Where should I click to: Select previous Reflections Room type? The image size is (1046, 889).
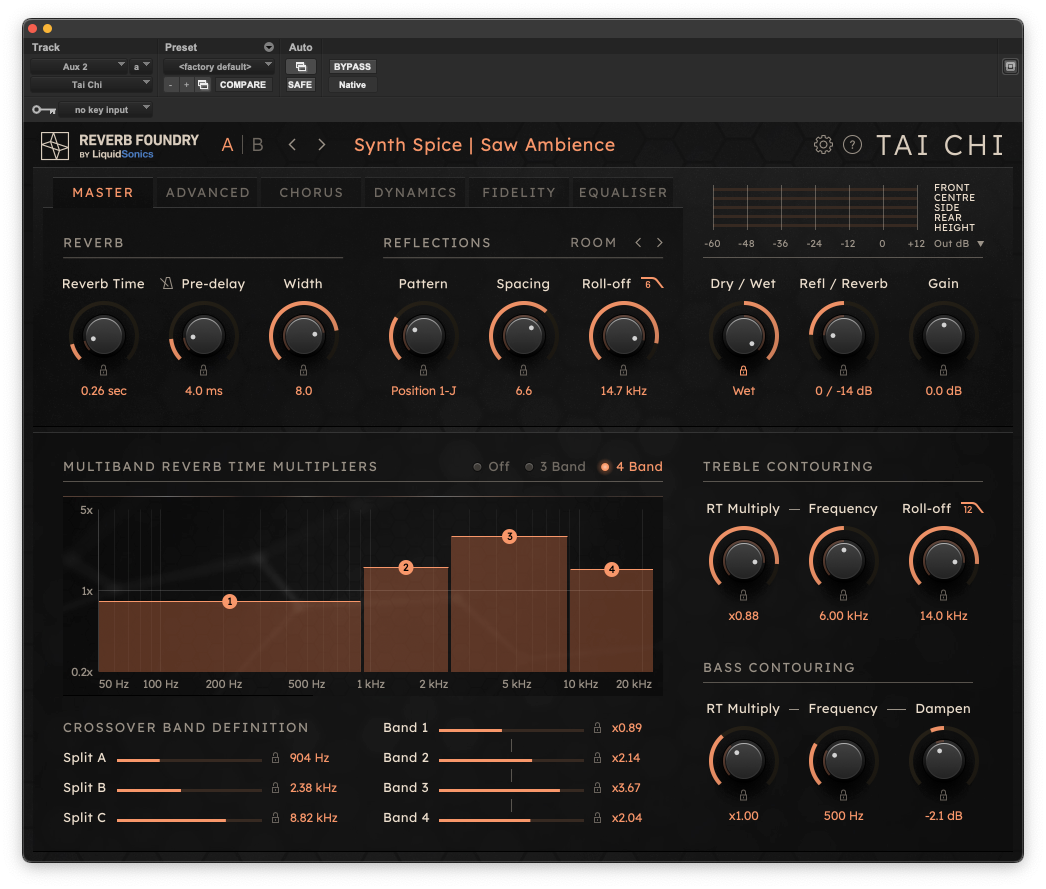click(x=638, y=243)
